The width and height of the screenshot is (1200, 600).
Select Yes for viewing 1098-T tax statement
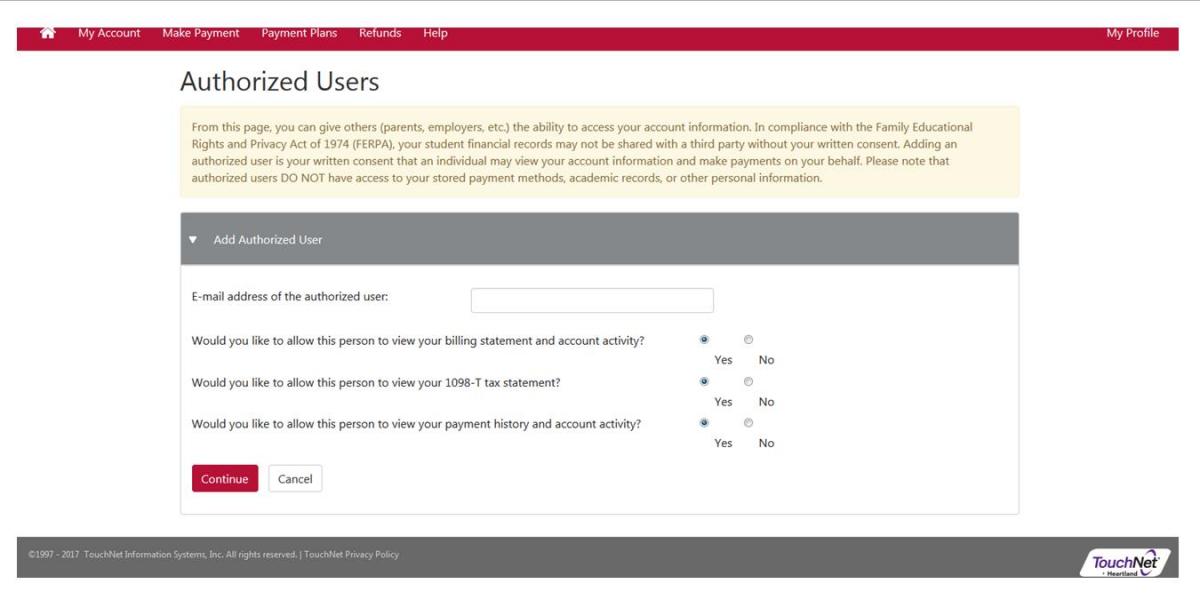705,381
